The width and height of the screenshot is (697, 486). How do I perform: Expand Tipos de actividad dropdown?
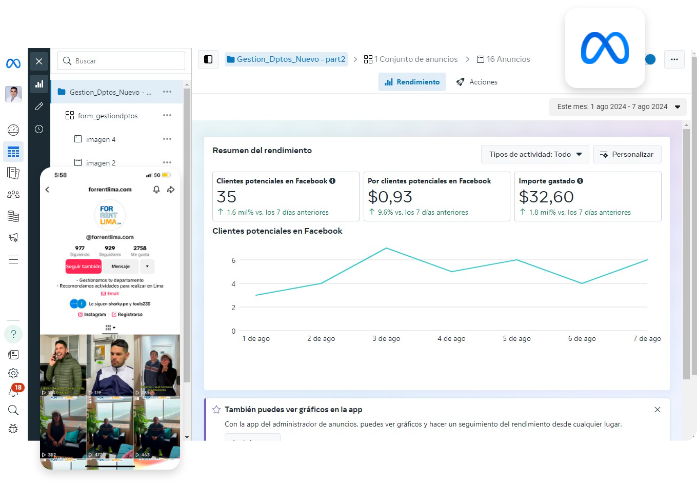[x=533, y=154]
